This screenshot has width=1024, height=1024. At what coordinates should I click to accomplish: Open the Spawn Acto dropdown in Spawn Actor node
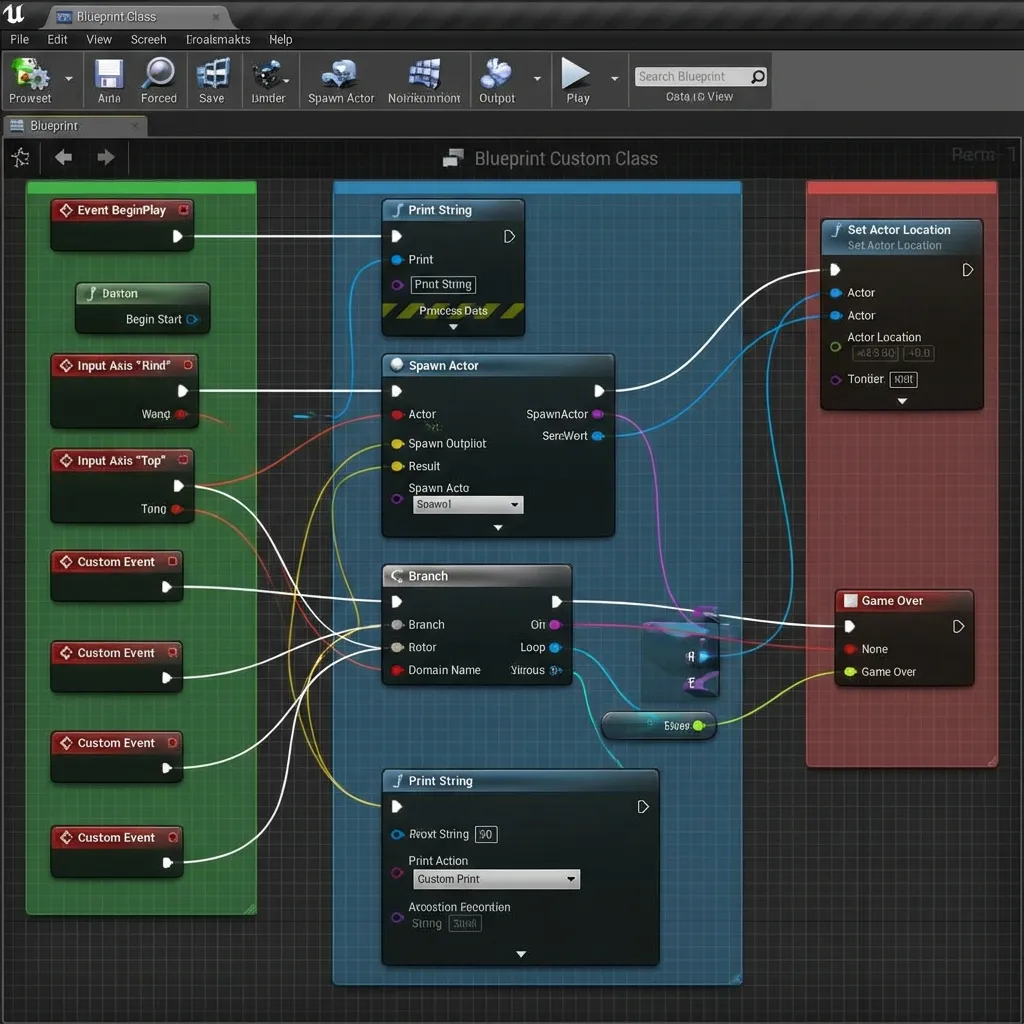[467, 505]
